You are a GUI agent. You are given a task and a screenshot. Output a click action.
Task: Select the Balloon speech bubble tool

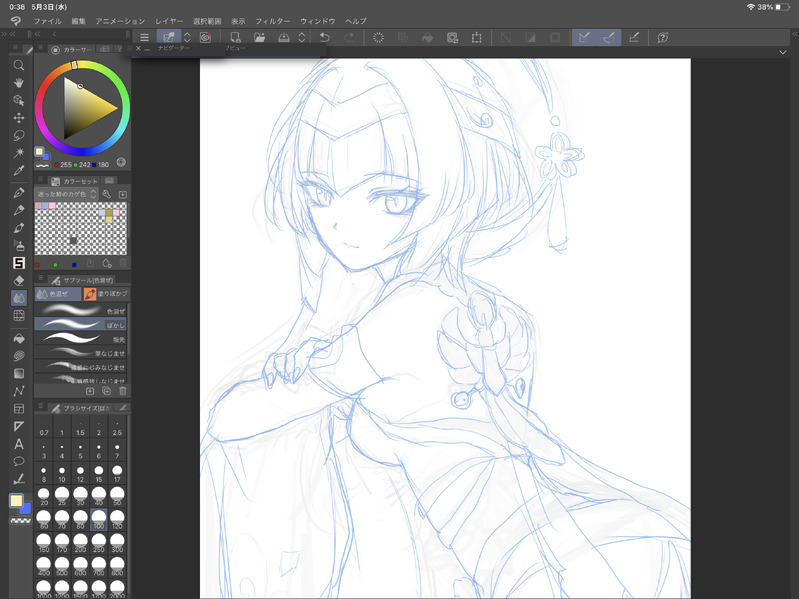19,461
